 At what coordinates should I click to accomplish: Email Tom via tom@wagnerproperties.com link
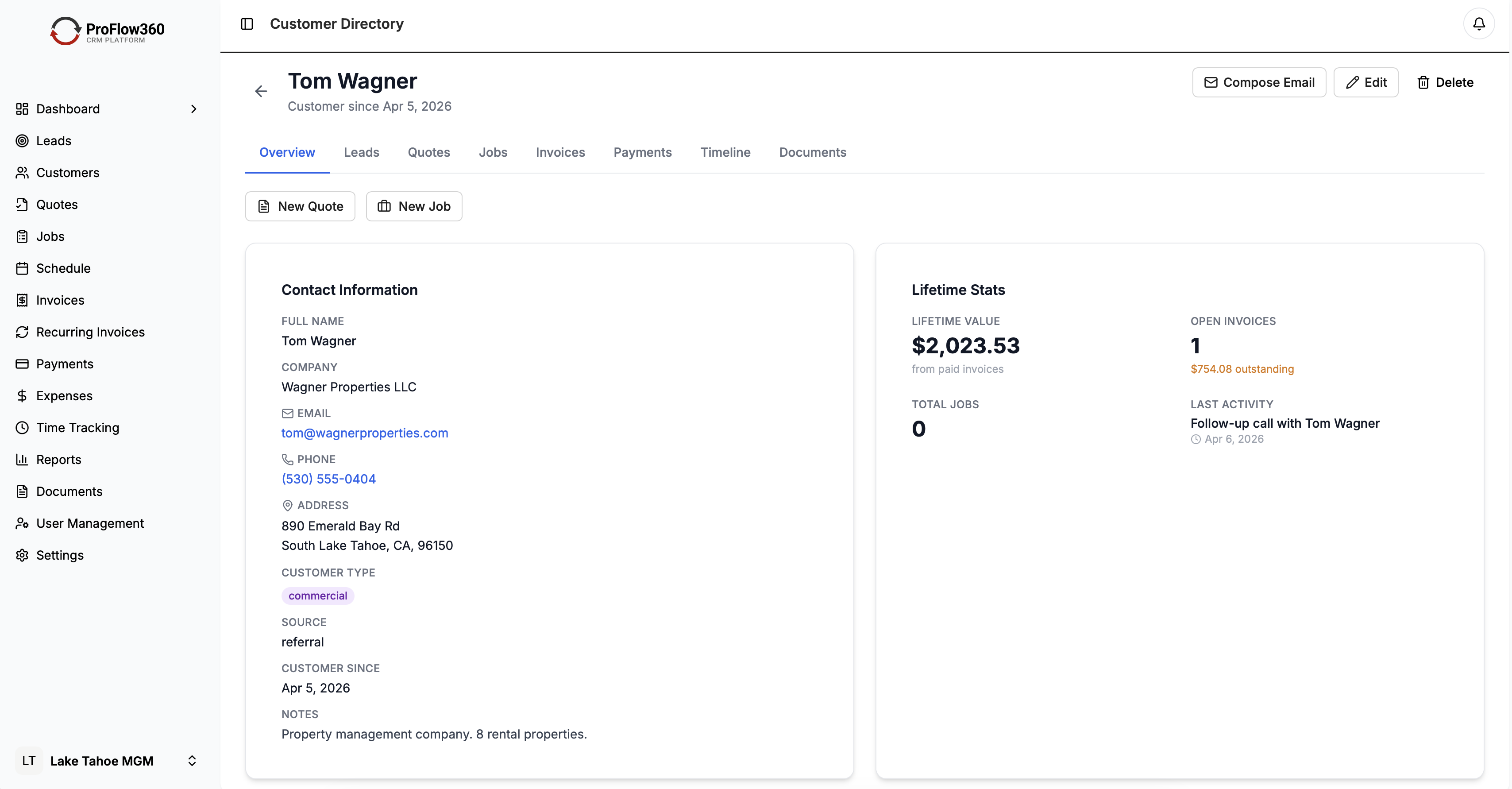[x=365, y=433]
